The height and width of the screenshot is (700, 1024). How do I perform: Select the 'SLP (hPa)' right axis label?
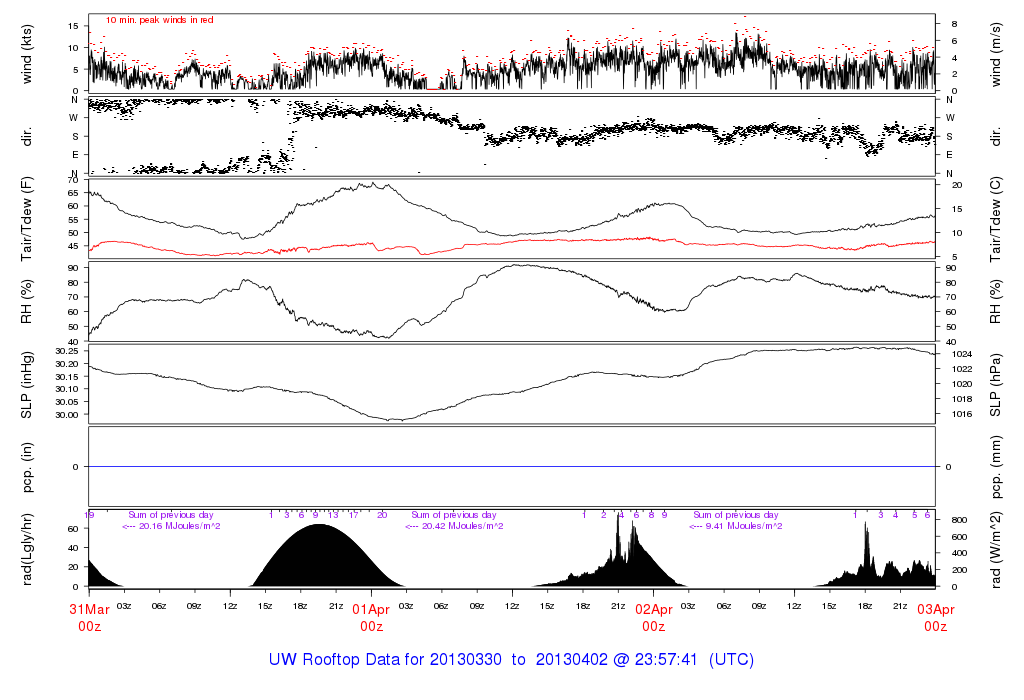click(998, 384)
